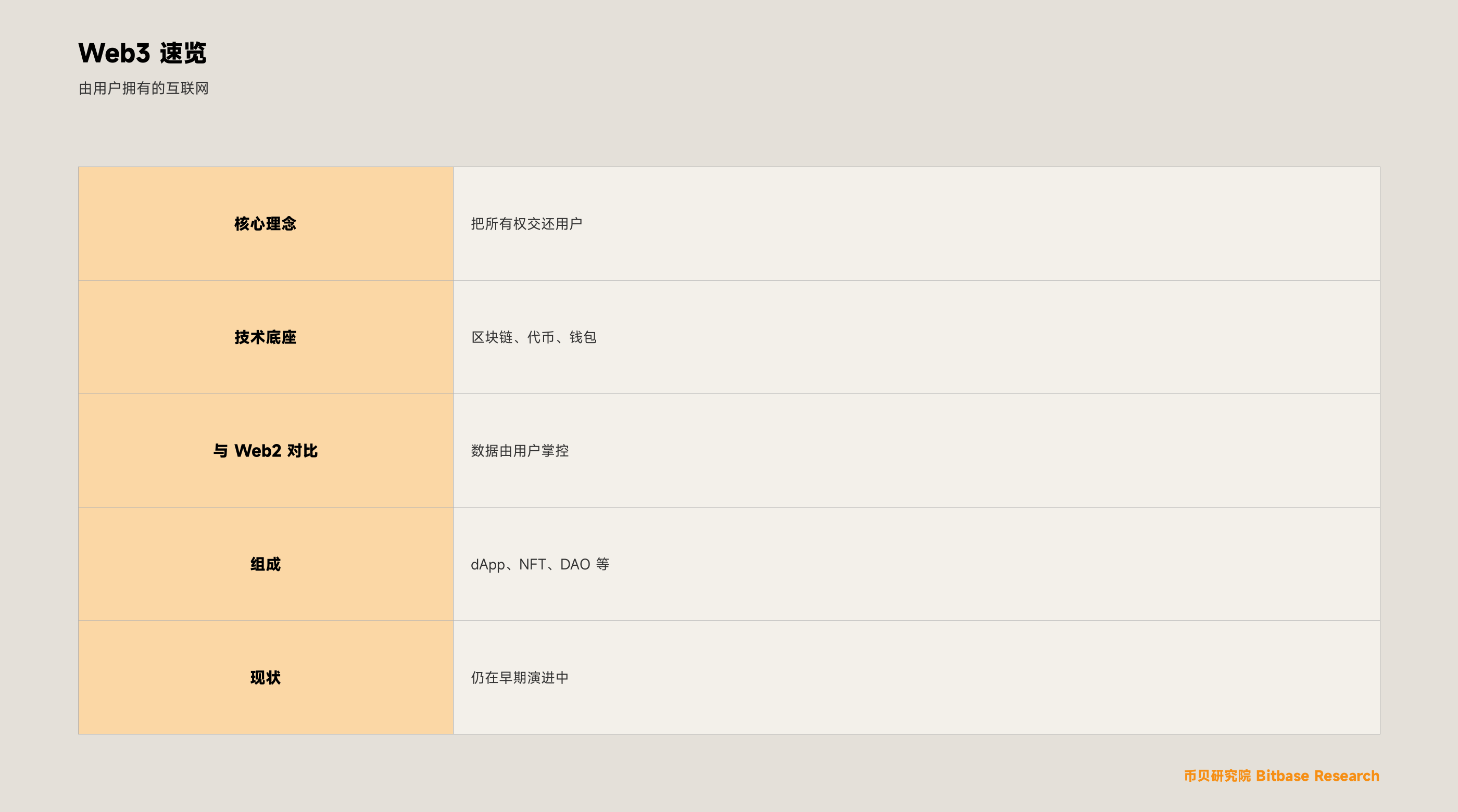Select the "与 Web2 对比" header cell
Screen dimensions: 1458x812
point(266,450)
